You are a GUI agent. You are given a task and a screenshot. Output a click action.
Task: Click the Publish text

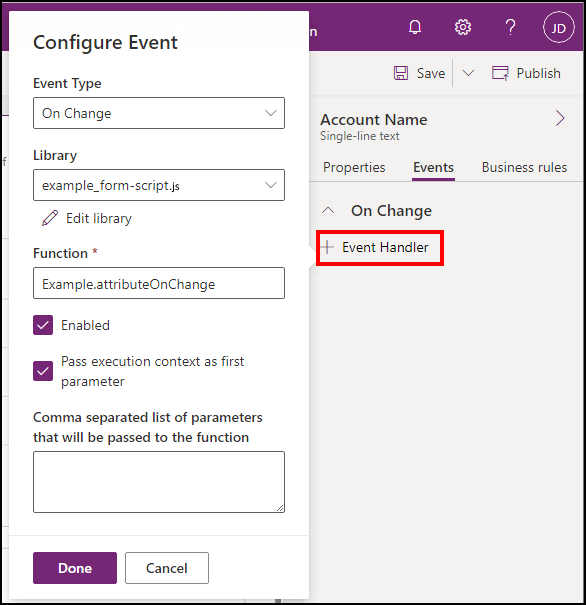pos(539,73)
